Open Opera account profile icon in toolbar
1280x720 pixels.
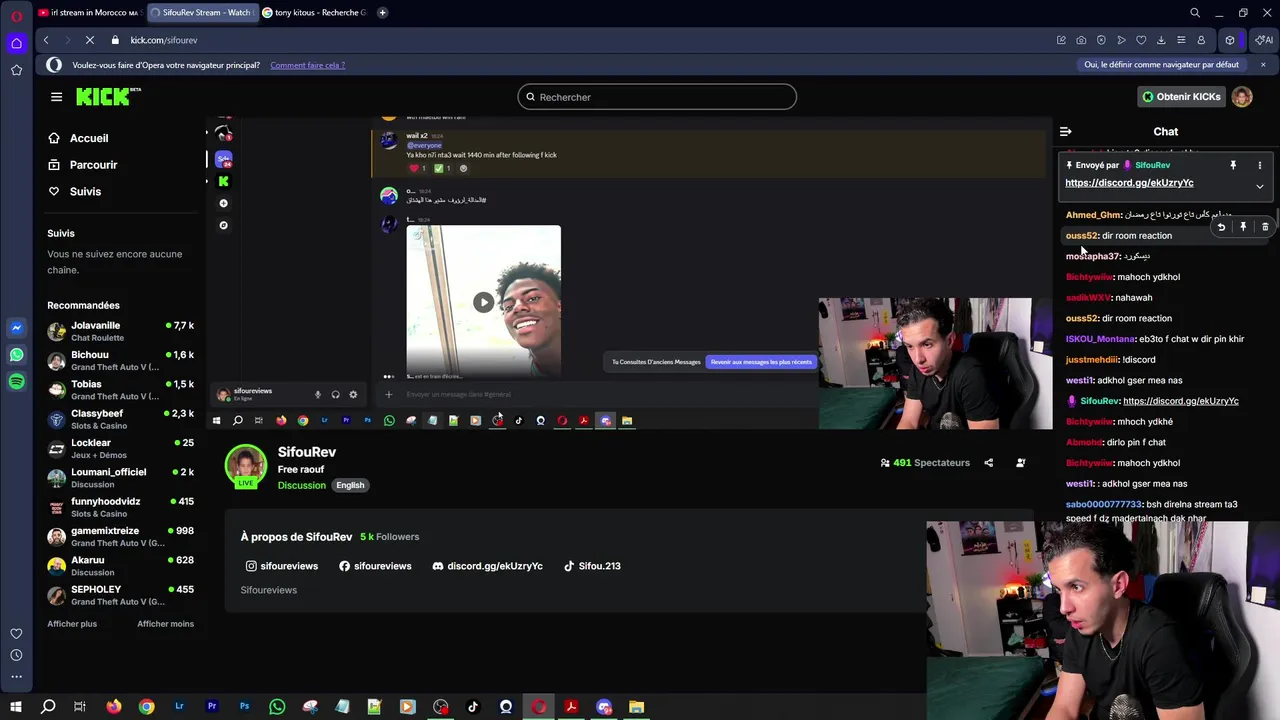click(x=1201, y=40)
